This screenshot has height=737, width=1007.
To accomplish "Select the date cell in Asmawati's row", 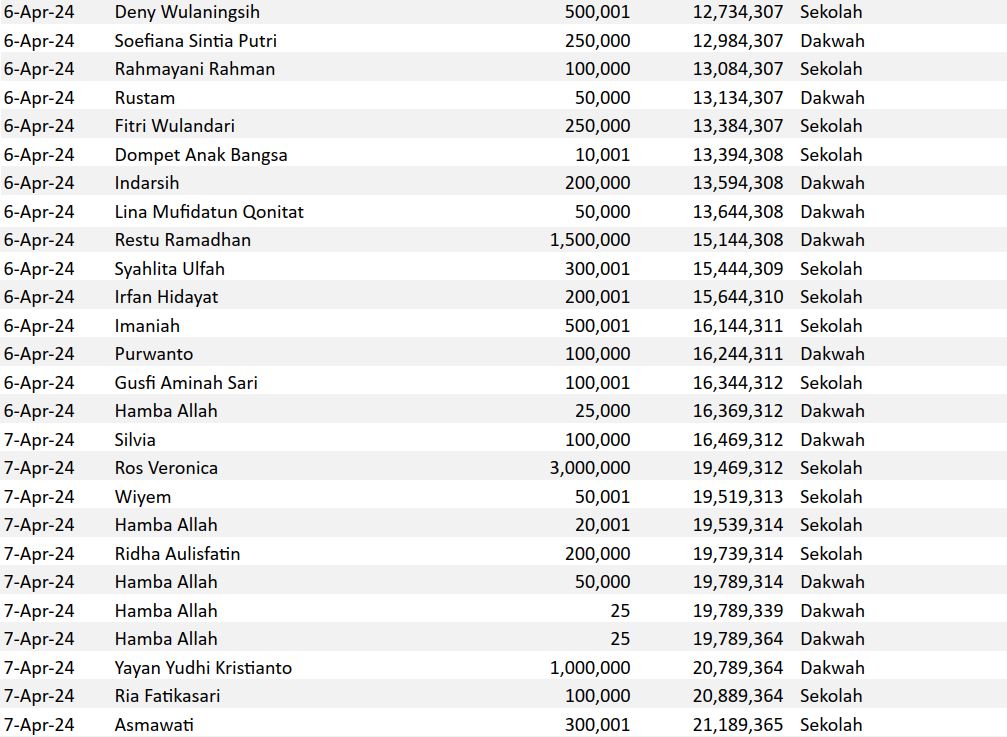I will pos(39,725).
